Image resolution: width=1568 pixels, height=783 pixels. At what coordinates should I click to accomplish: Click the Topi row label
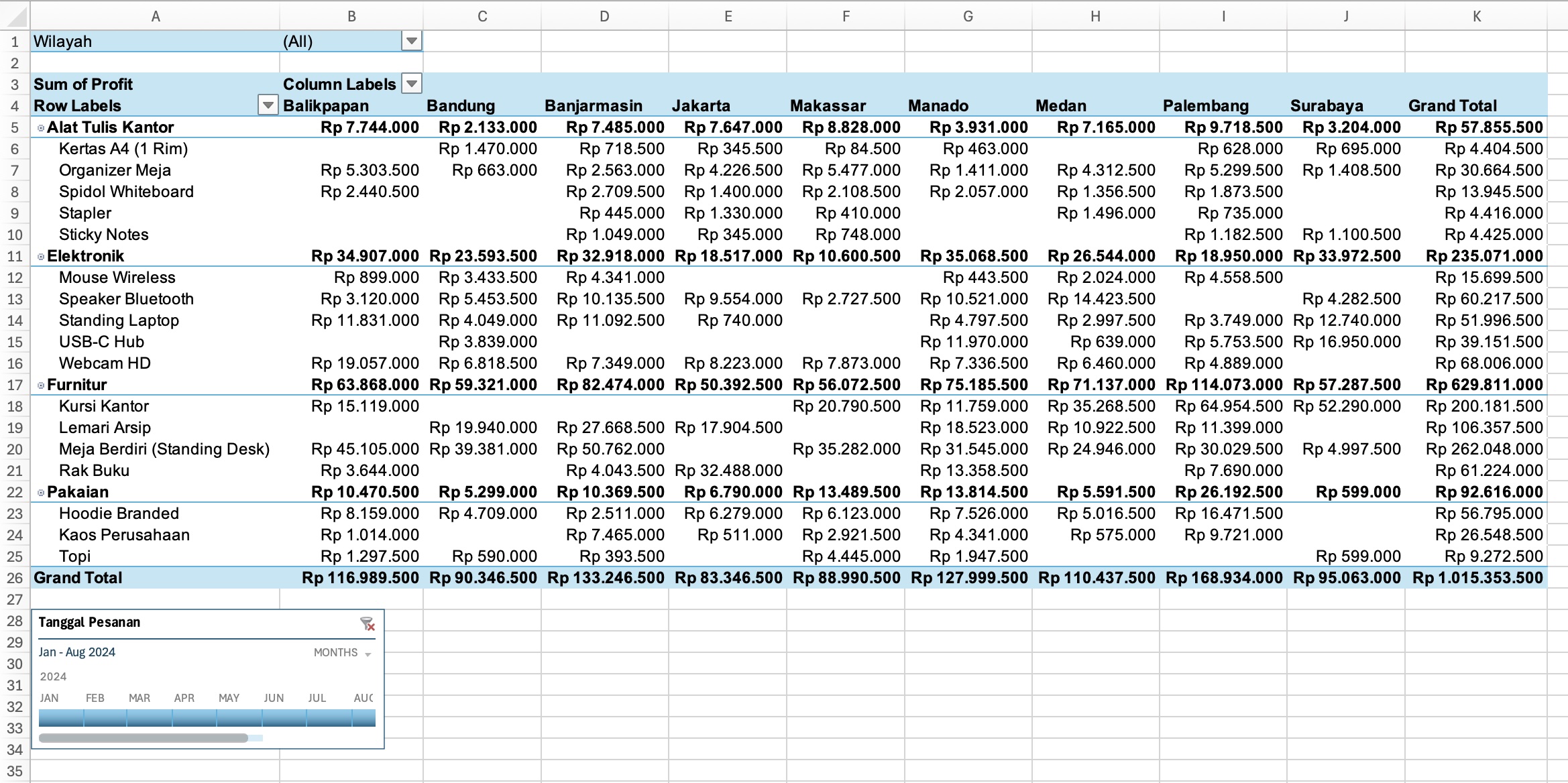pyautogui.click(x=74, y=556)
